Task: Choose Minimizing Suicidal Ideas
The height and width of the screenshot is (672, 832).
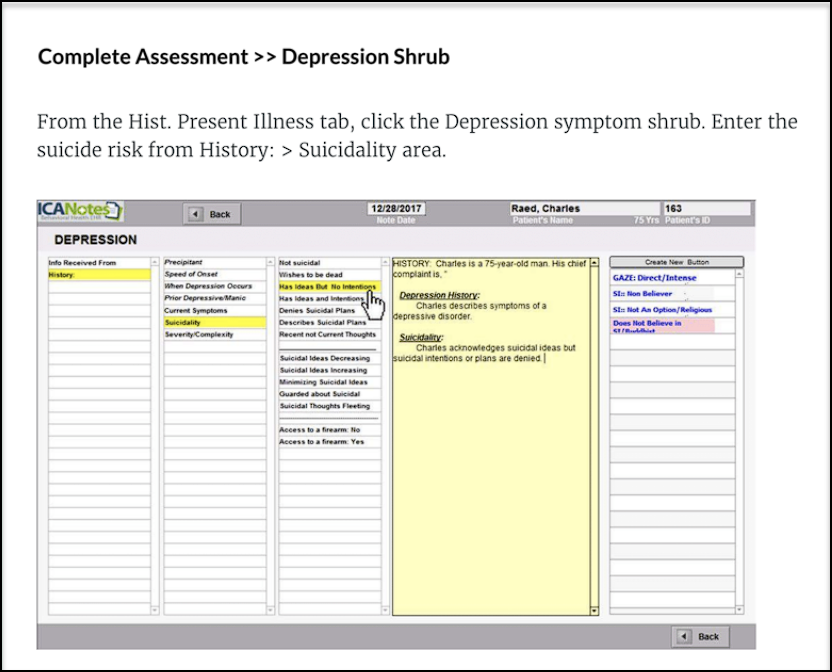Action: 330,382
